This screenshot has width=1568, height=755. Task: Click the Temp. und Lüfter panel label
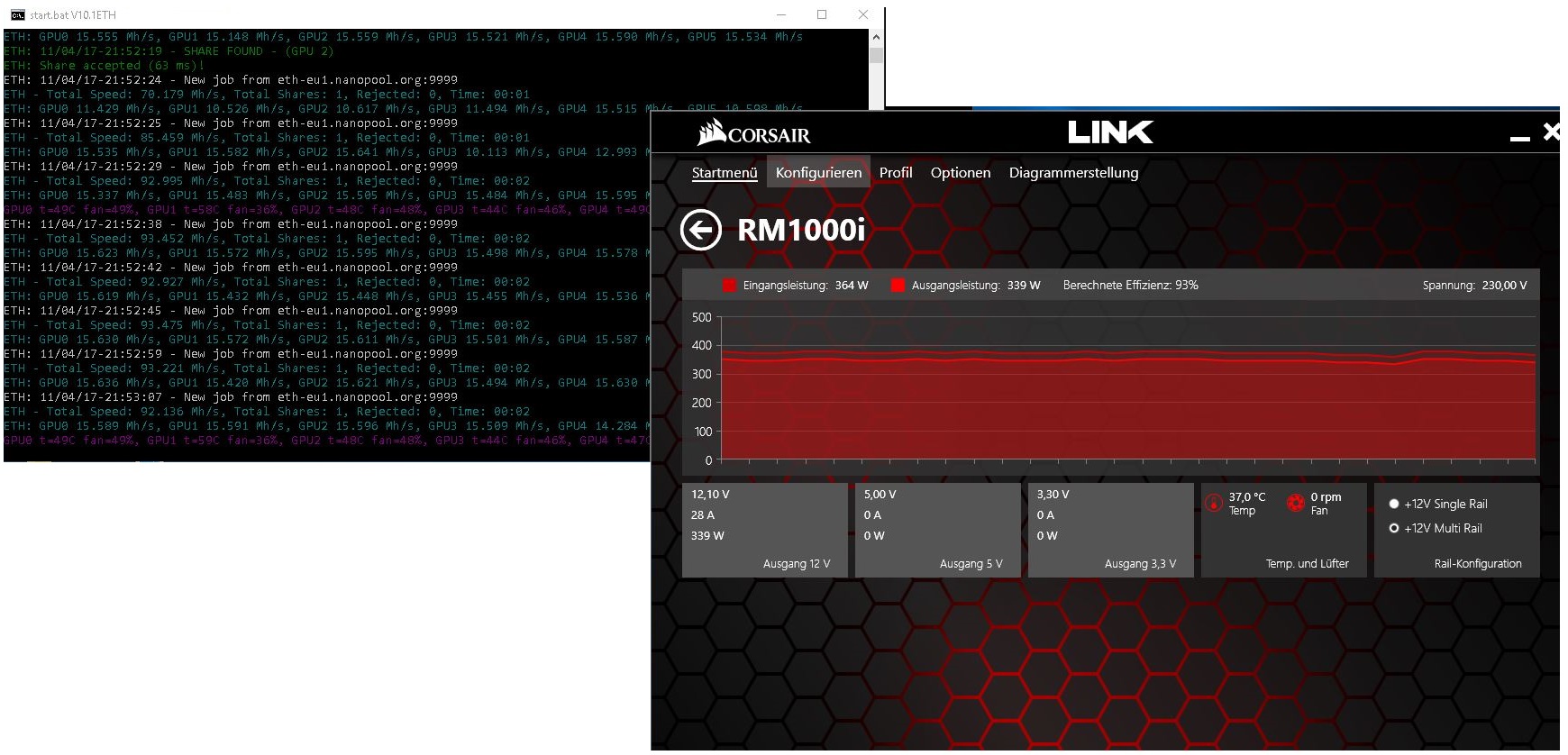[x=1307, y=564]
